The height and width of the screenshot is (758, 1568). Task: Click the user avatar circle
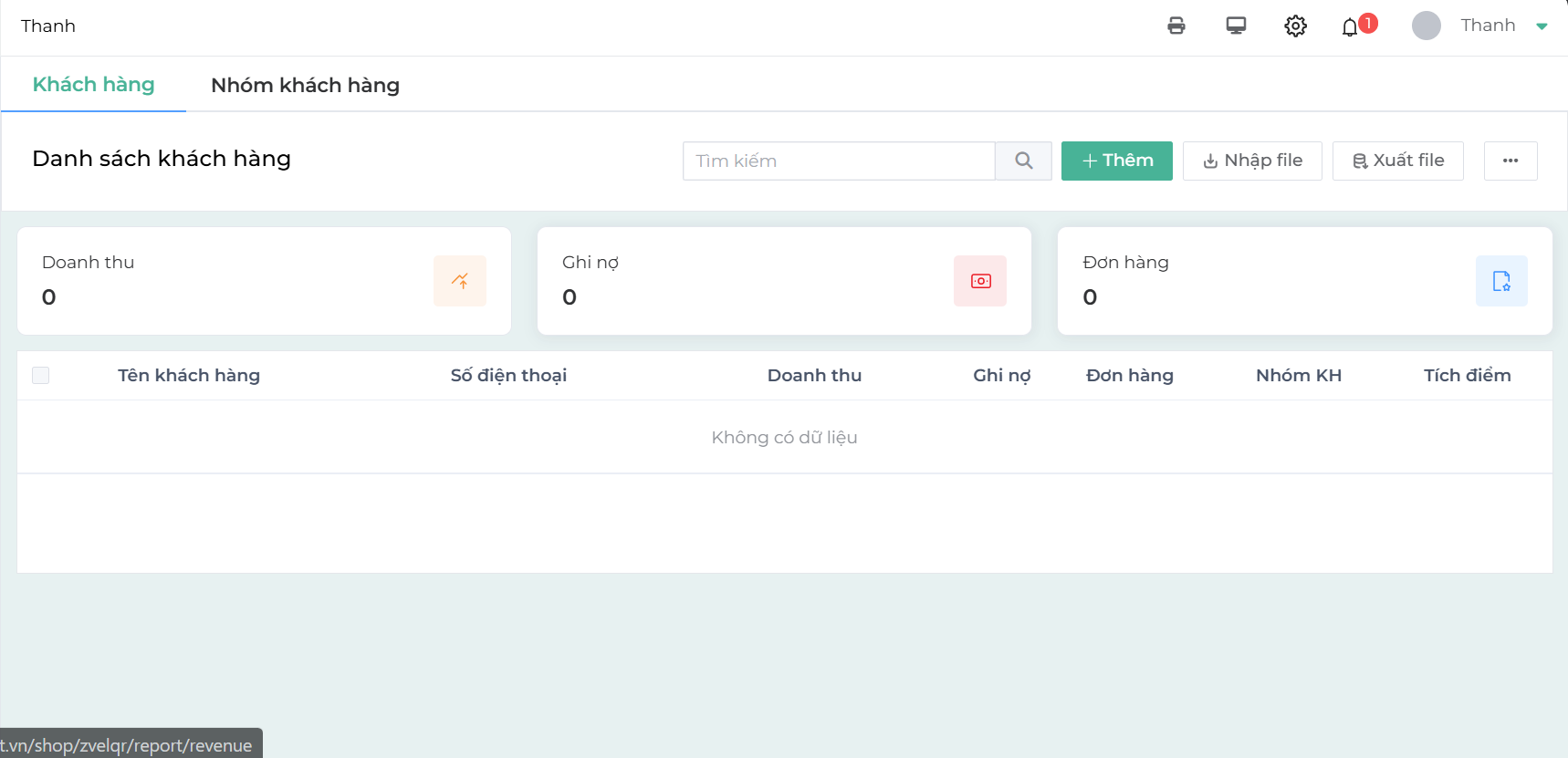pyautogui.click(x=1426, y=26)
